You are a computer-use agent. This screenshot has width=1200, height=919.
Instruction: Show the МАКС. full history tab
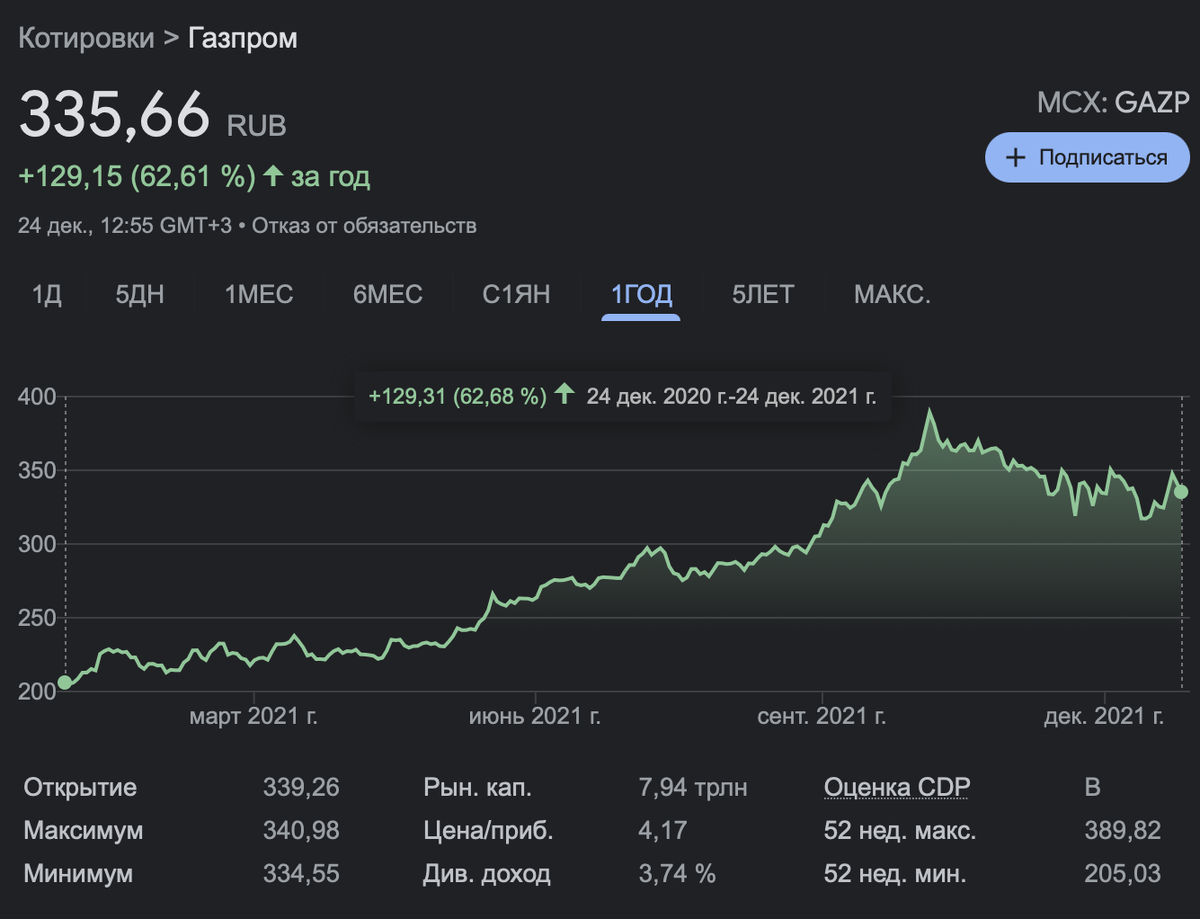point(892,295)
